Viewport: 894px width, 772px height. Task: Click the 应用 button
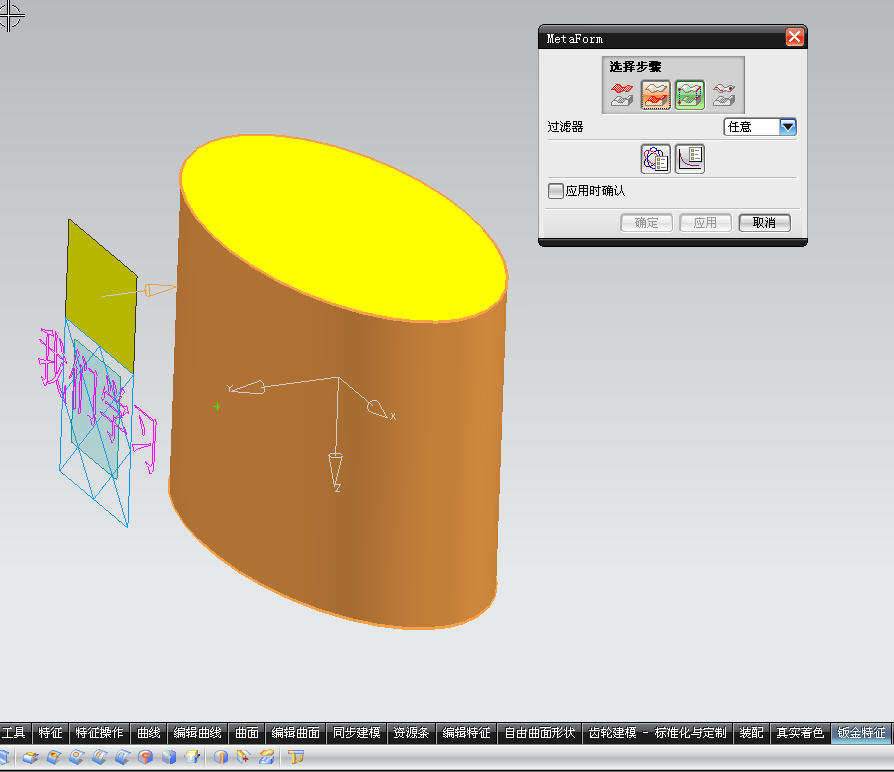(x=705, y=223)
